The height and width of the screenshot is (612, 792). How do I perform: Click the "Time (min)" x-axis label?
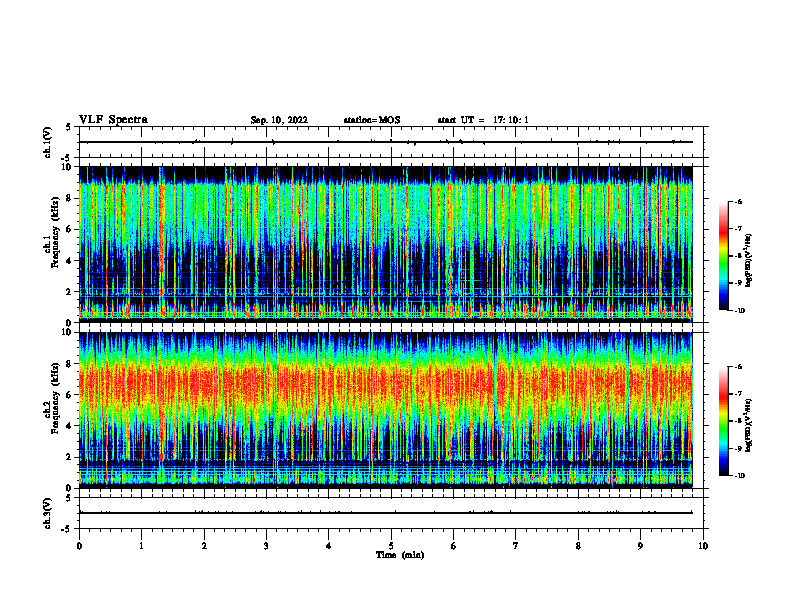coord(400,555)
